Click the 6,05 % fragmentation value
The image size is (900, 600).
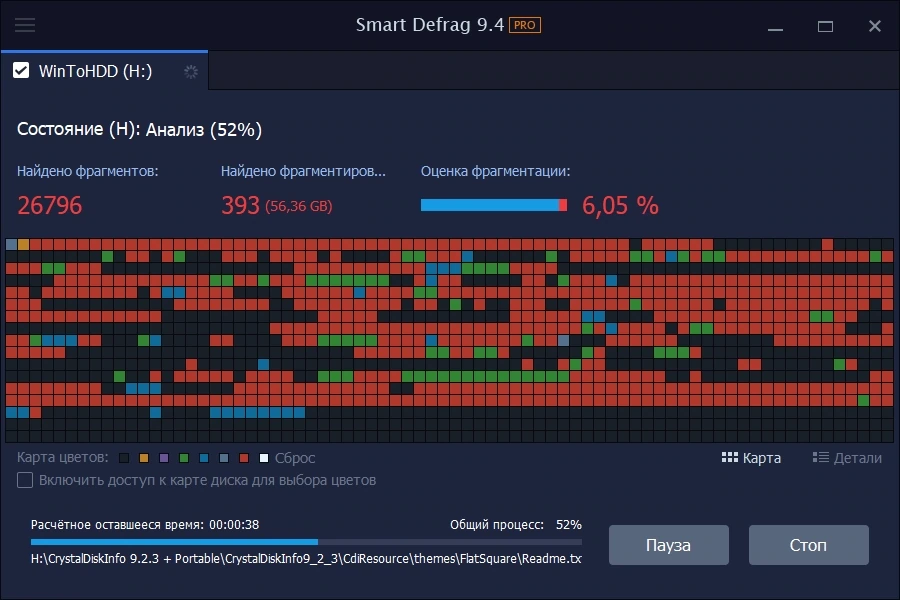pos(620,206)
